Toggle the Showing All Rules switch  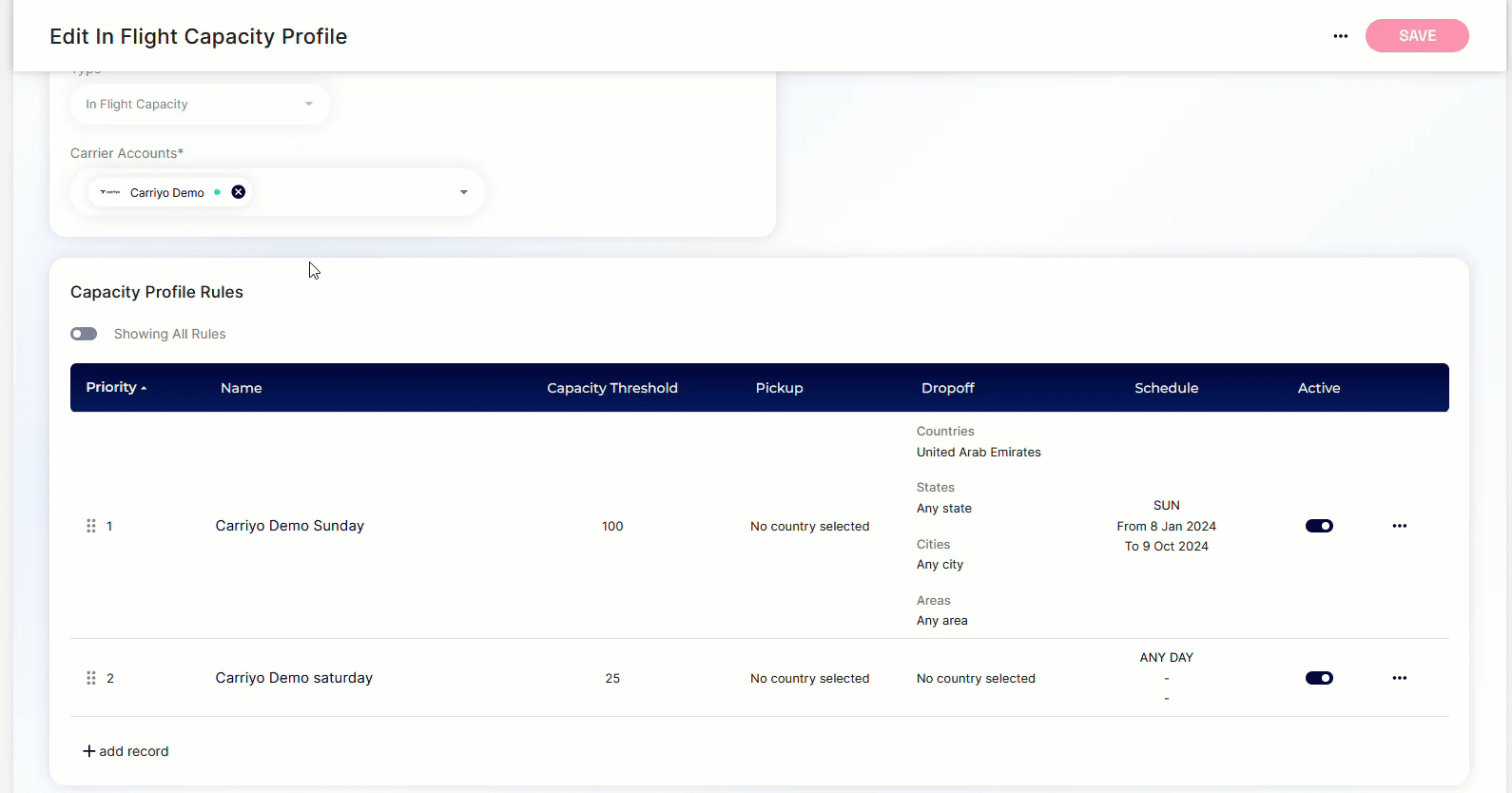point(84,334)
